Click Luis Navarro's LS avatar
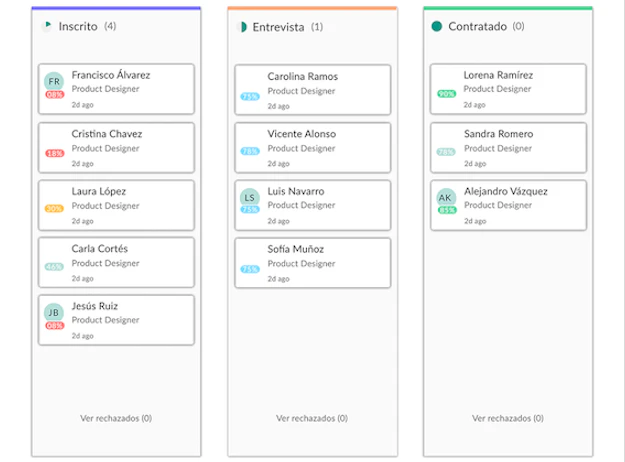The height and width of the screenshot is (462, 625). 250,198
